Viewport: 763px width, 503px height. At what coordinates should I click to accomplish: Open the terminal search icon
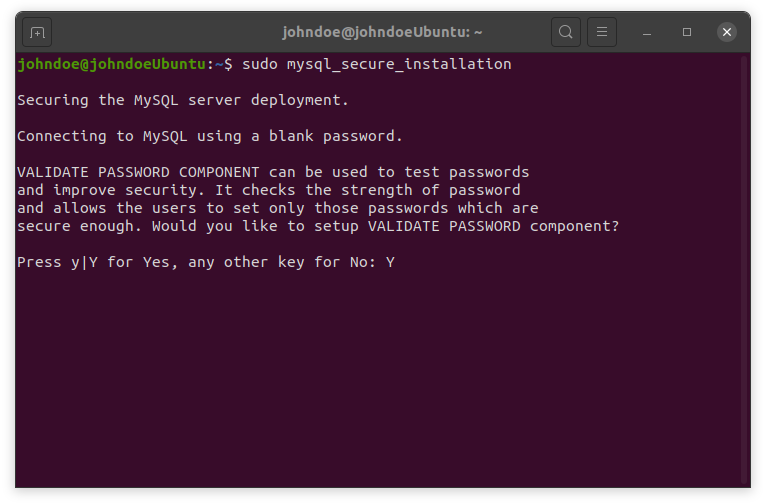pyautogui.click(x=565, y=32)
